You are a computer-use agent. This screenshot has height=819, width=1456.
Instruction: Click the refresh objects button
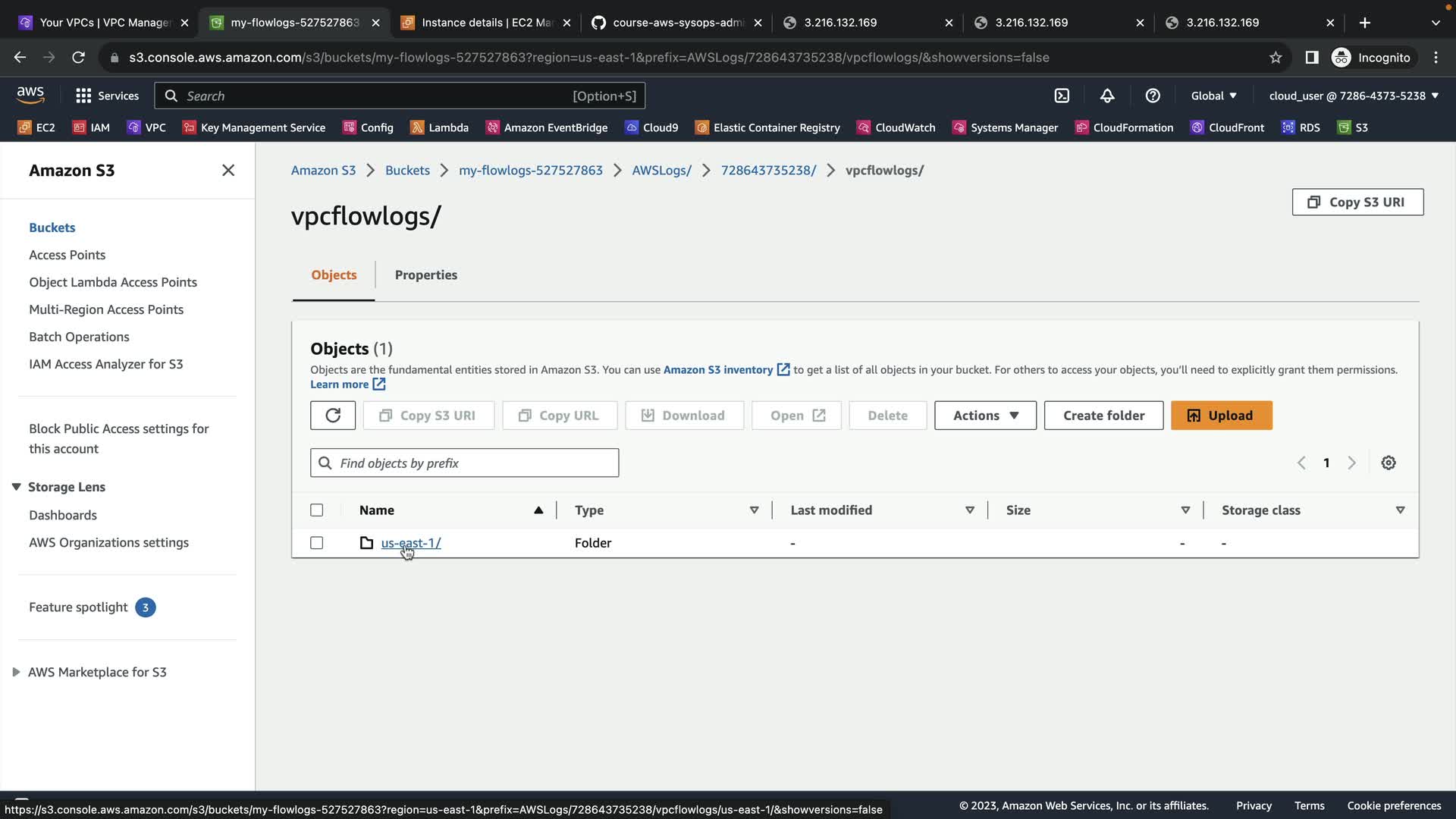[332, 416]
